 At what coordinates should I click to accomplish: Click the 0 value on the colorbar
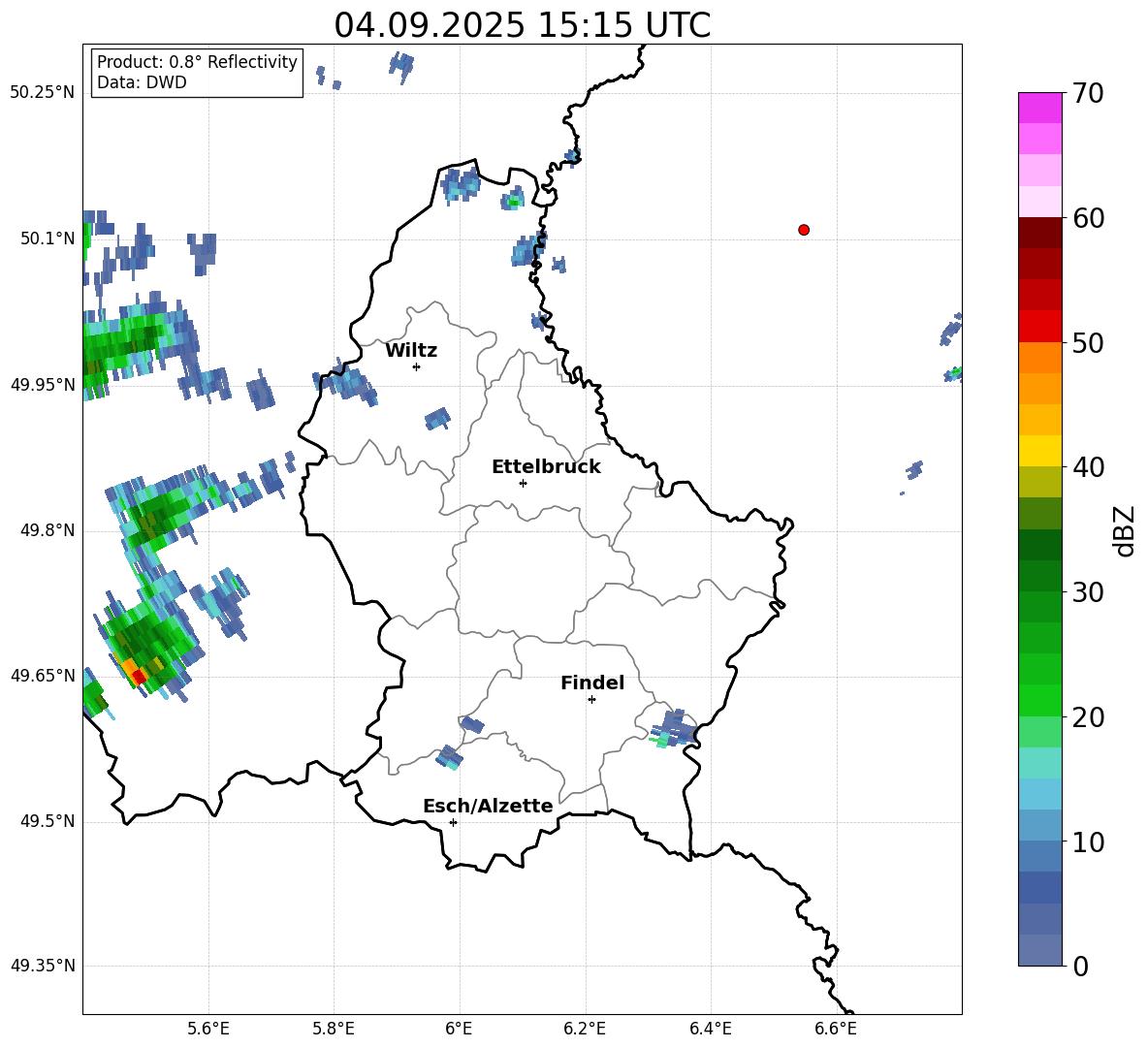pos(1081,966)
